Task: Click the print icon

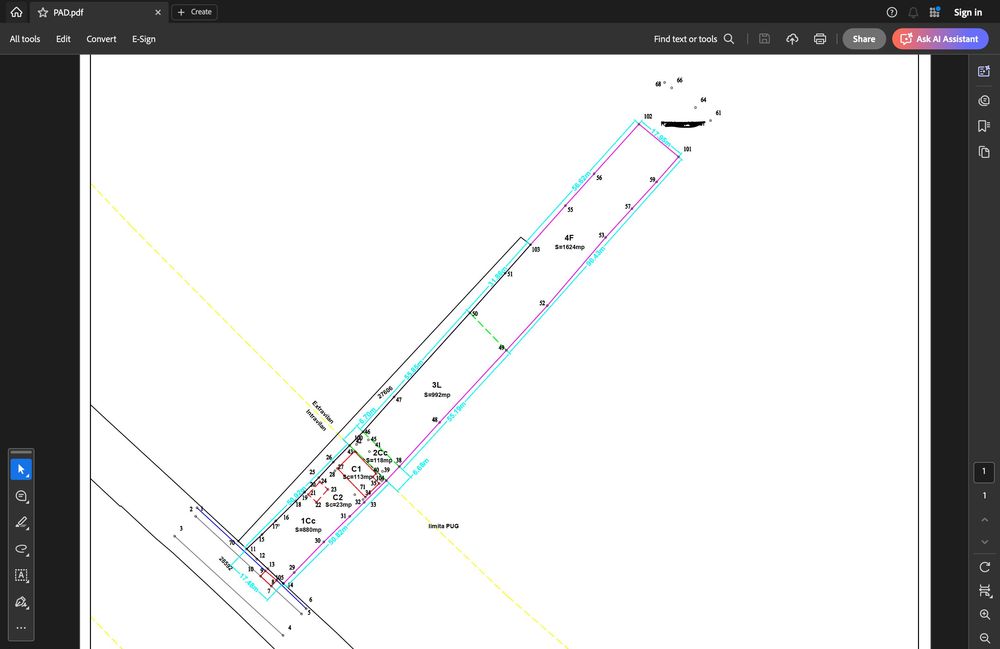Action: [x=820, y=39]
